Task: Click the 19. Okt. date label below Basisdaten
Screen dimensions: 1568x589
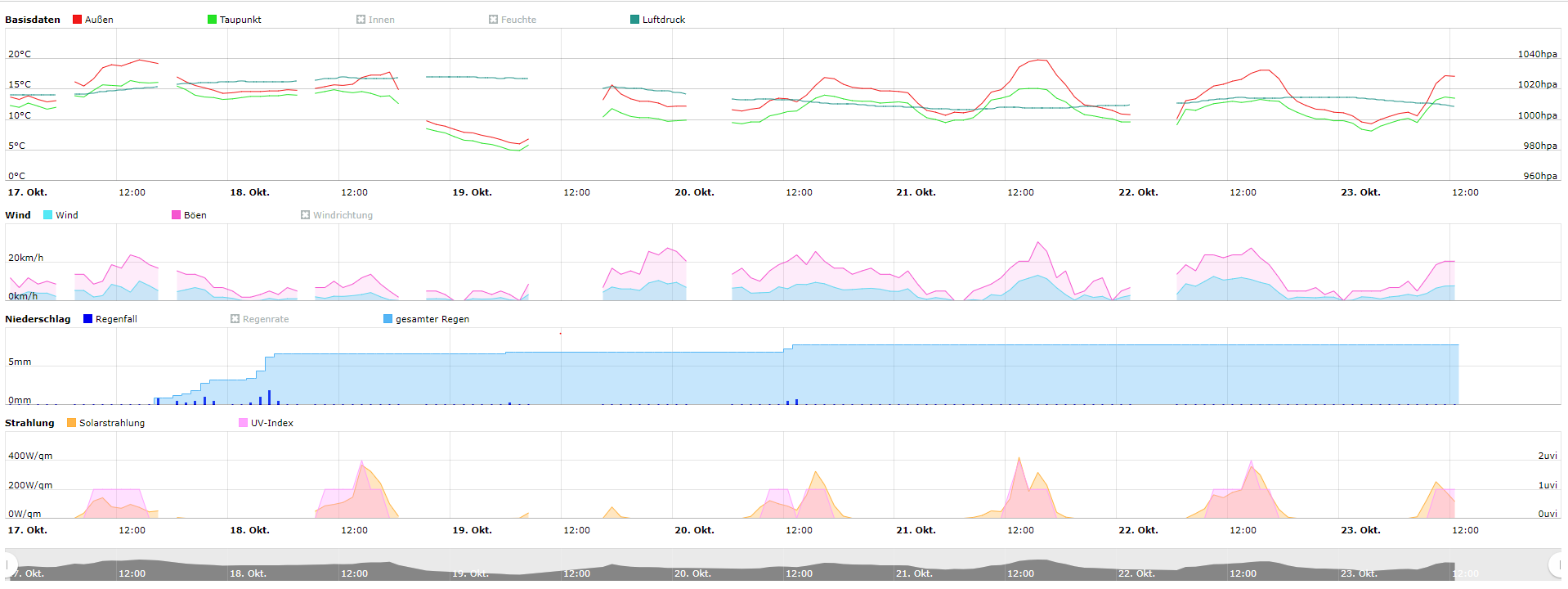Action: 472,192
